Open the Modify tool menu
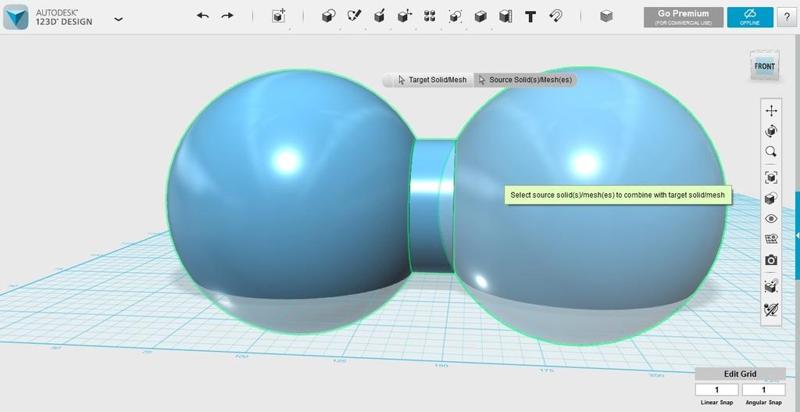The height and width of the screenshot is (412, 800). pyautogui.click(x=405, y=16)
